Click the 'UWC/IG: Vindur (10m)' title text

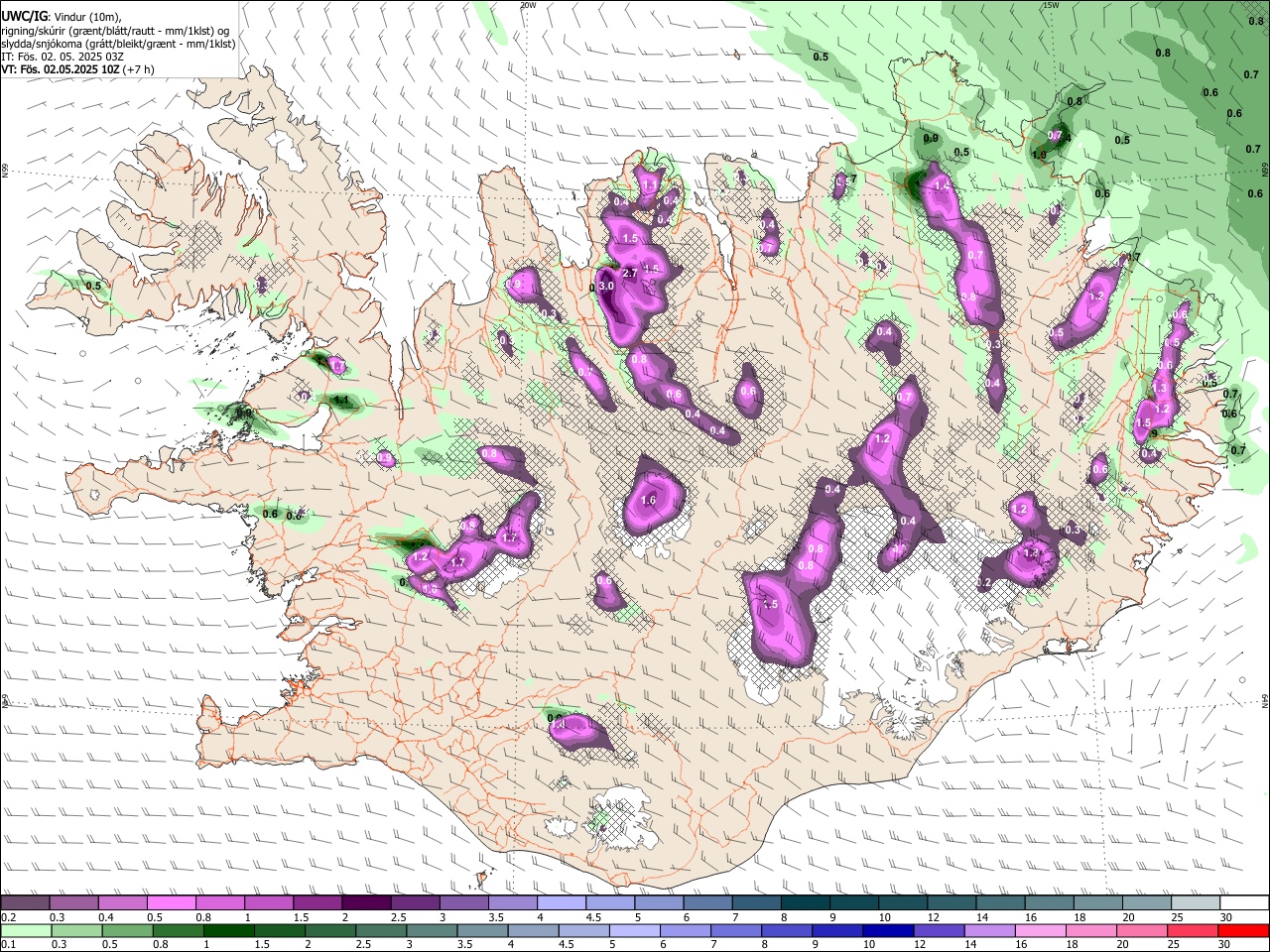point(62,16)
